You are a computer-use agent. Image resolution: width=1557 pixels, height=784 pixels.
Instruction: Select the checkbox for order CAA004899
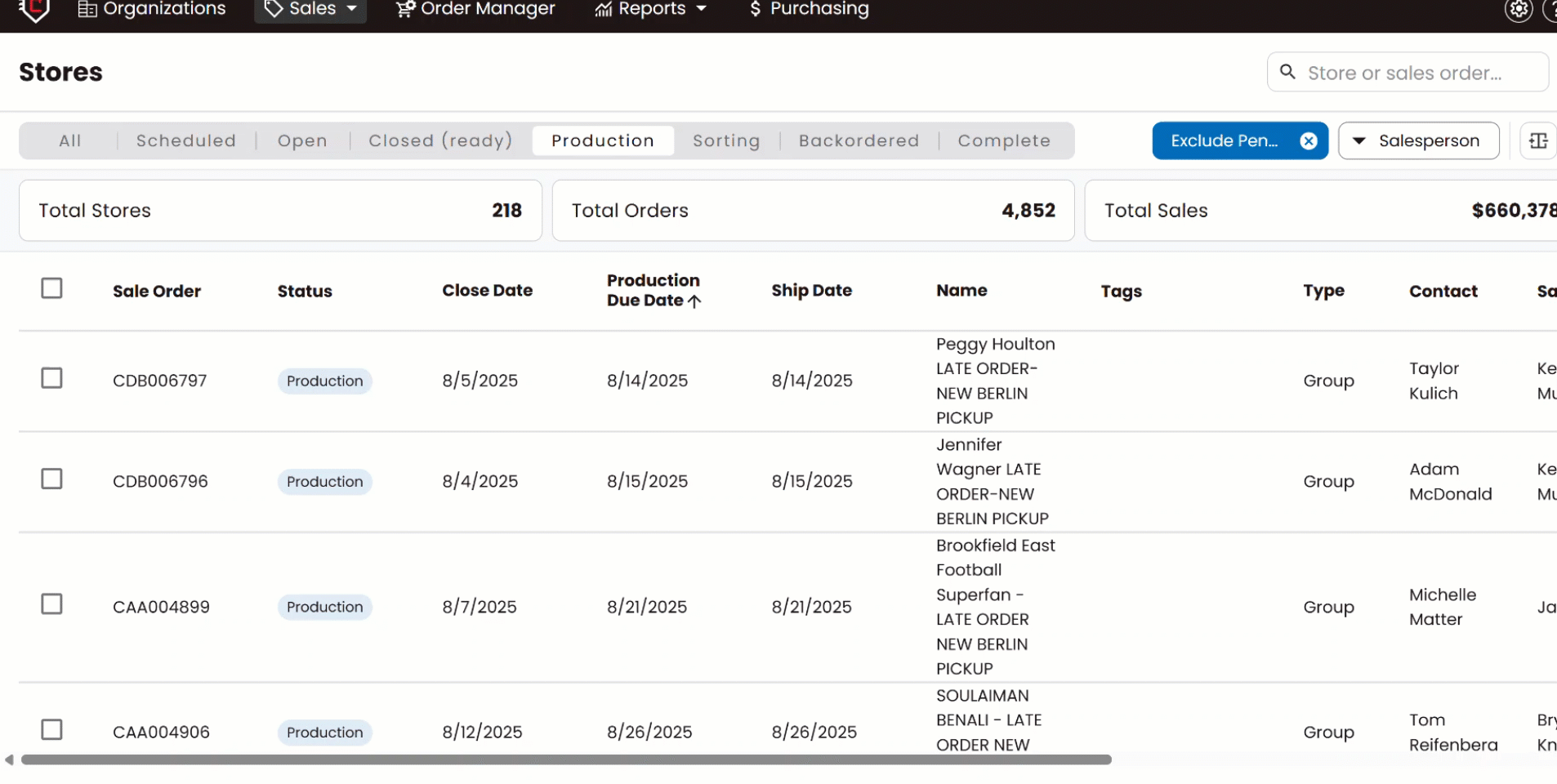[51, 604]
